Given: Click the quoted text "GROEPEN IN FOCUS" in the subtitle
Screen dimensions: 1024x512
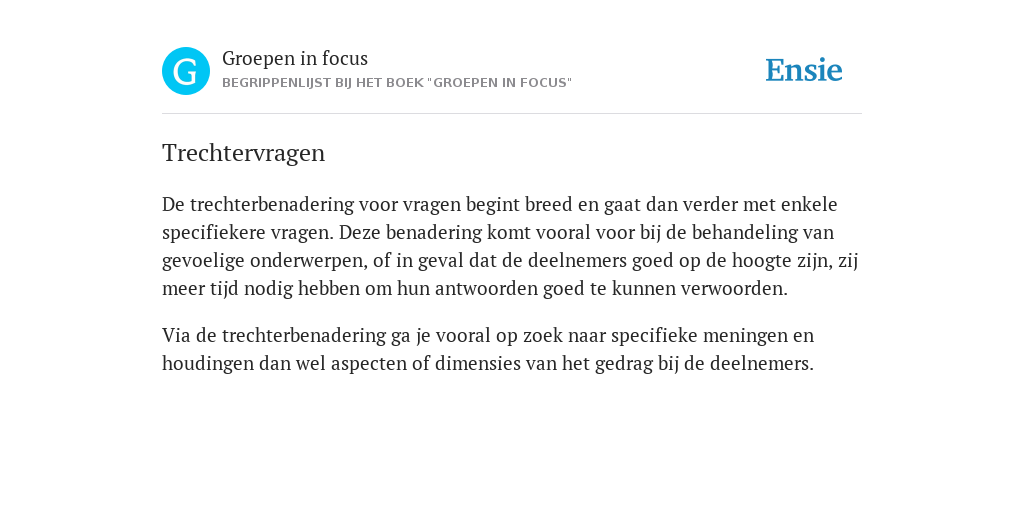Looking at the screenshot, I should [500, 83].
